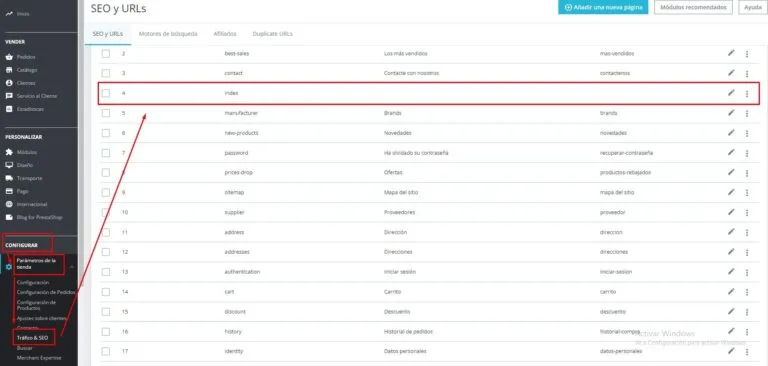Click the Parámetros de la tienda gear icon
Viewport: 768px width, 366px height.
[9, 267]
